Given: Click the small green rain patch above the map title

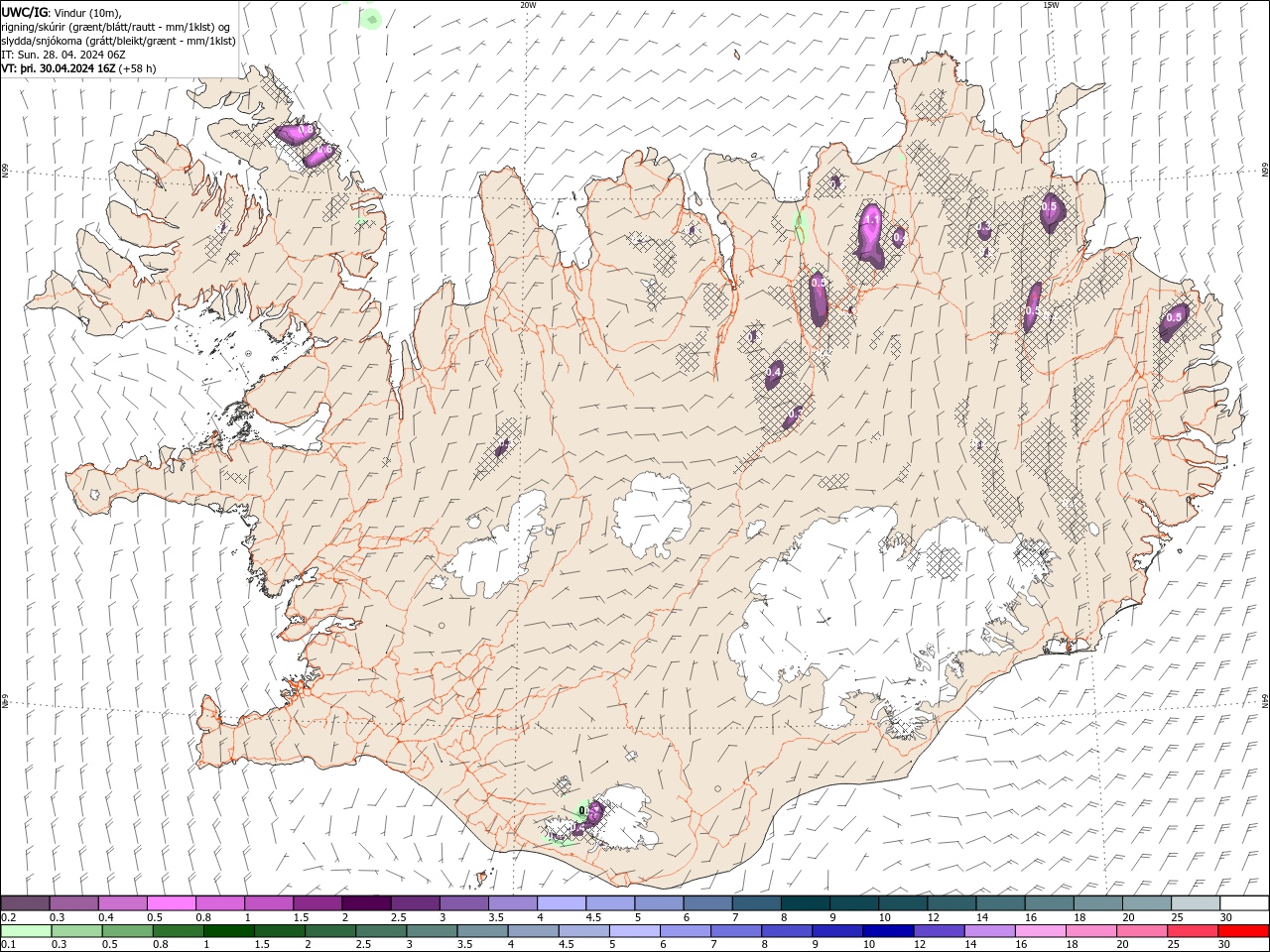Looking at the screenshot, I should (370, 19).
